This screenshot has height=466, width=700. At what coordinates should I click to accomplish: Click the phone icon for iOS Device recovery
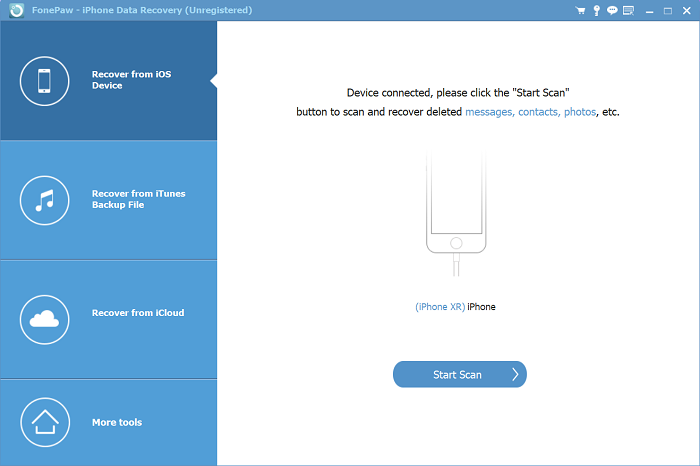coord(44,81)
